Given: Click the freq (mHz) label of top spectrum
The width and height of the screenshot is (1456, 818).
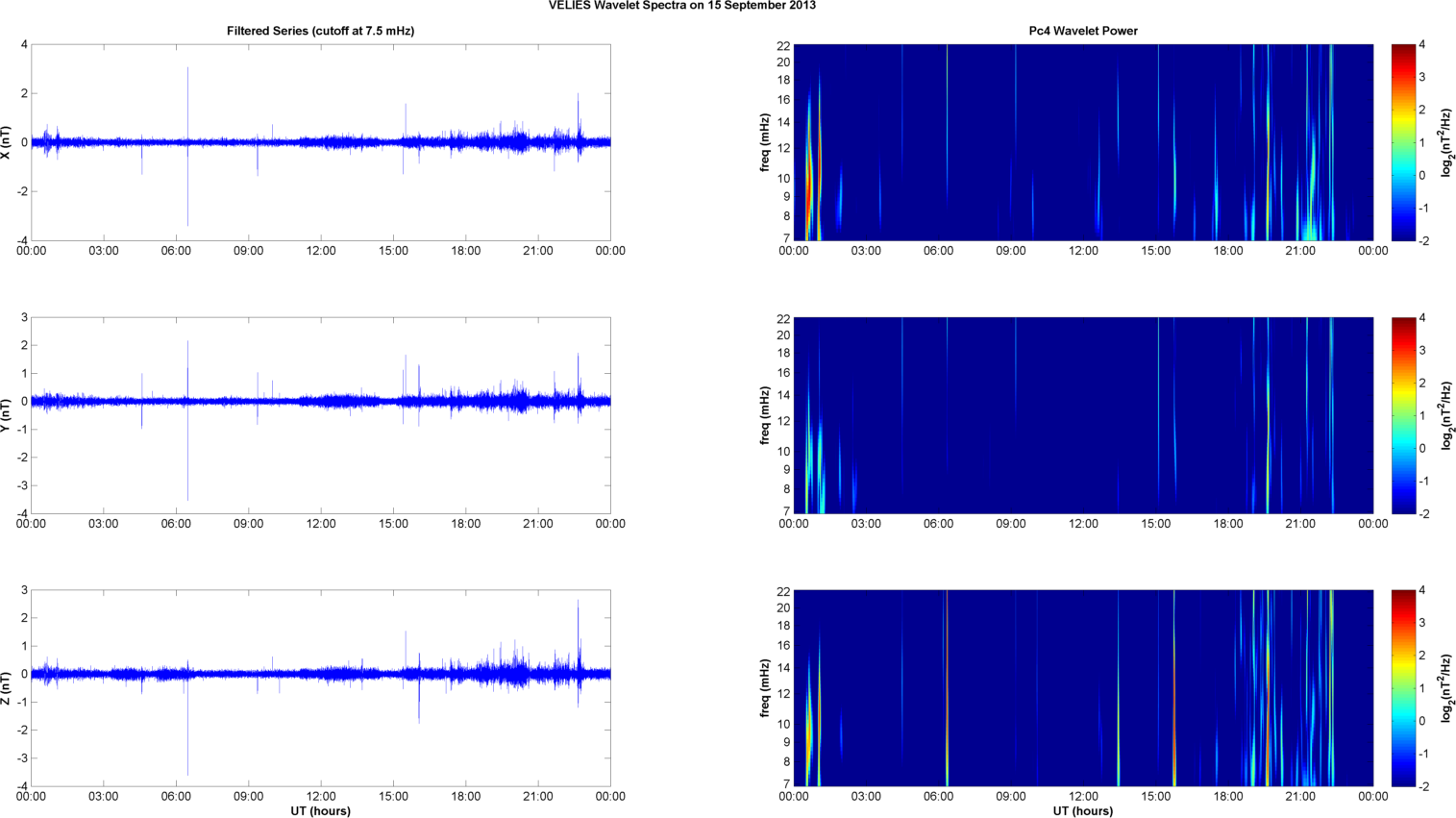Looking at the screenshot, I should (765, 142).
